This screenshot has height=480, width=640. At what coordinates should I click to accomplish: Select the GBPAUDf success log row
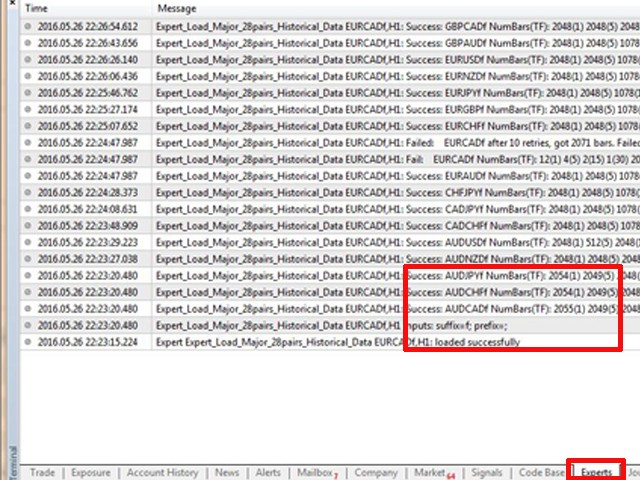pyautogui.click(x=330, y=43)
